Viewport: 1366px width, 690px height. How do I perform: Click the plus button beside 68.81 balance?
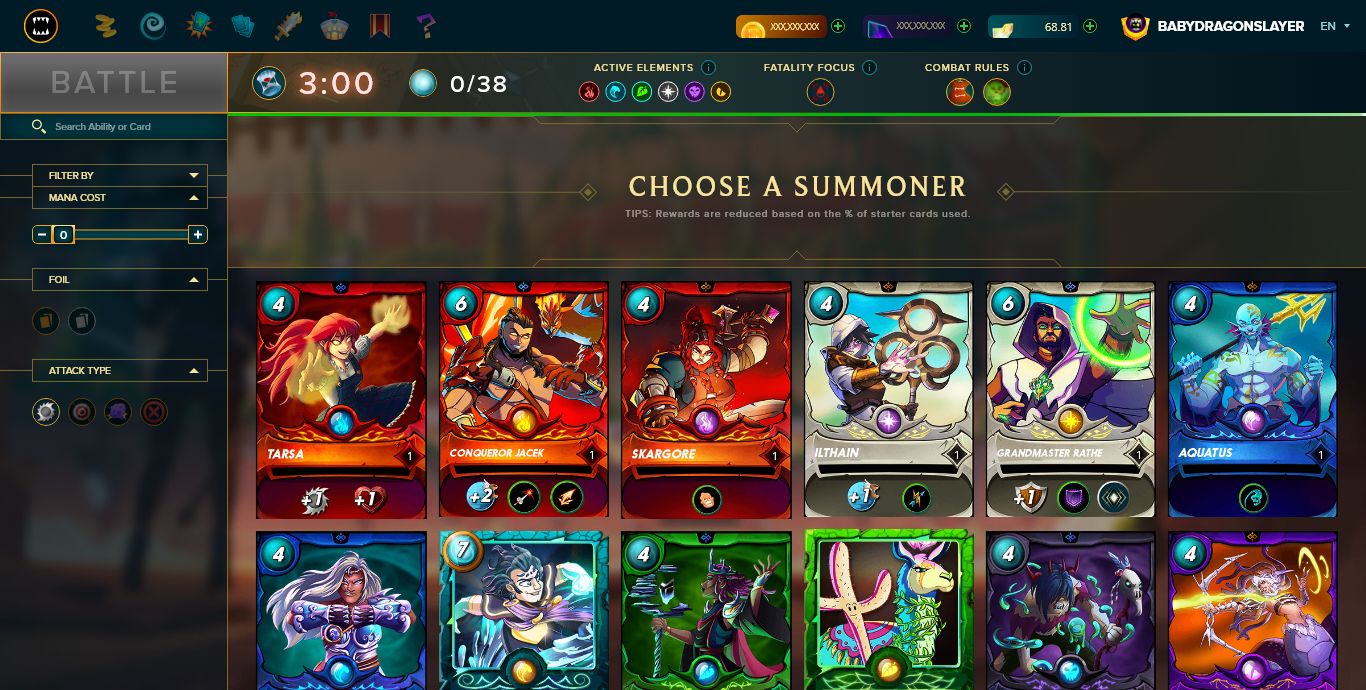[1090, 26]
